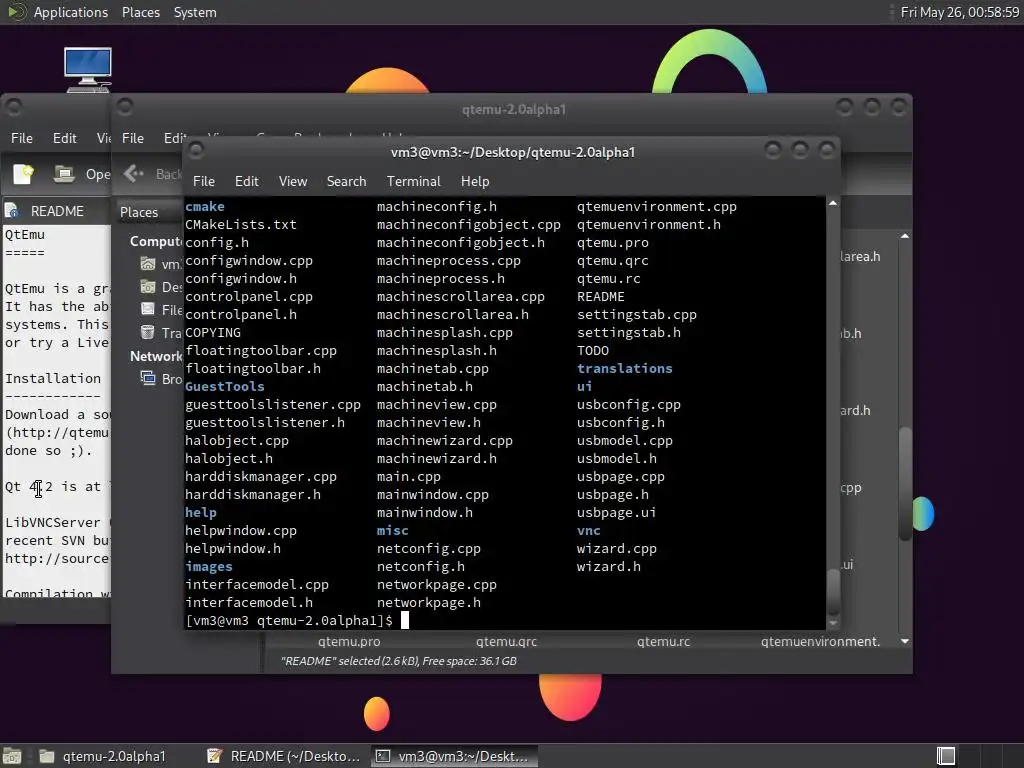Select the Desktop icon in the Places sidebar

click(x=148, y=287)
